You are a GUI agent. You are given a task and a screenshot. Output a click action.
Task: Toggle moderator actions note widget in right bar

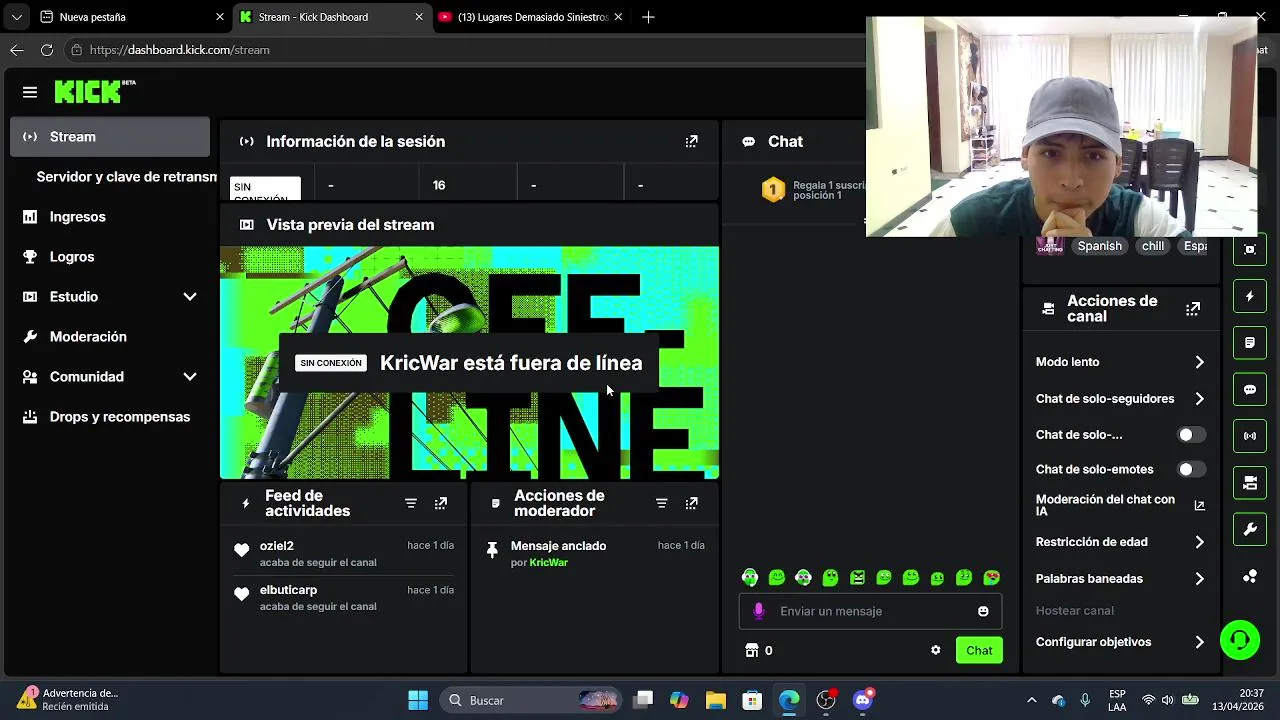[x=1250, y=343]
